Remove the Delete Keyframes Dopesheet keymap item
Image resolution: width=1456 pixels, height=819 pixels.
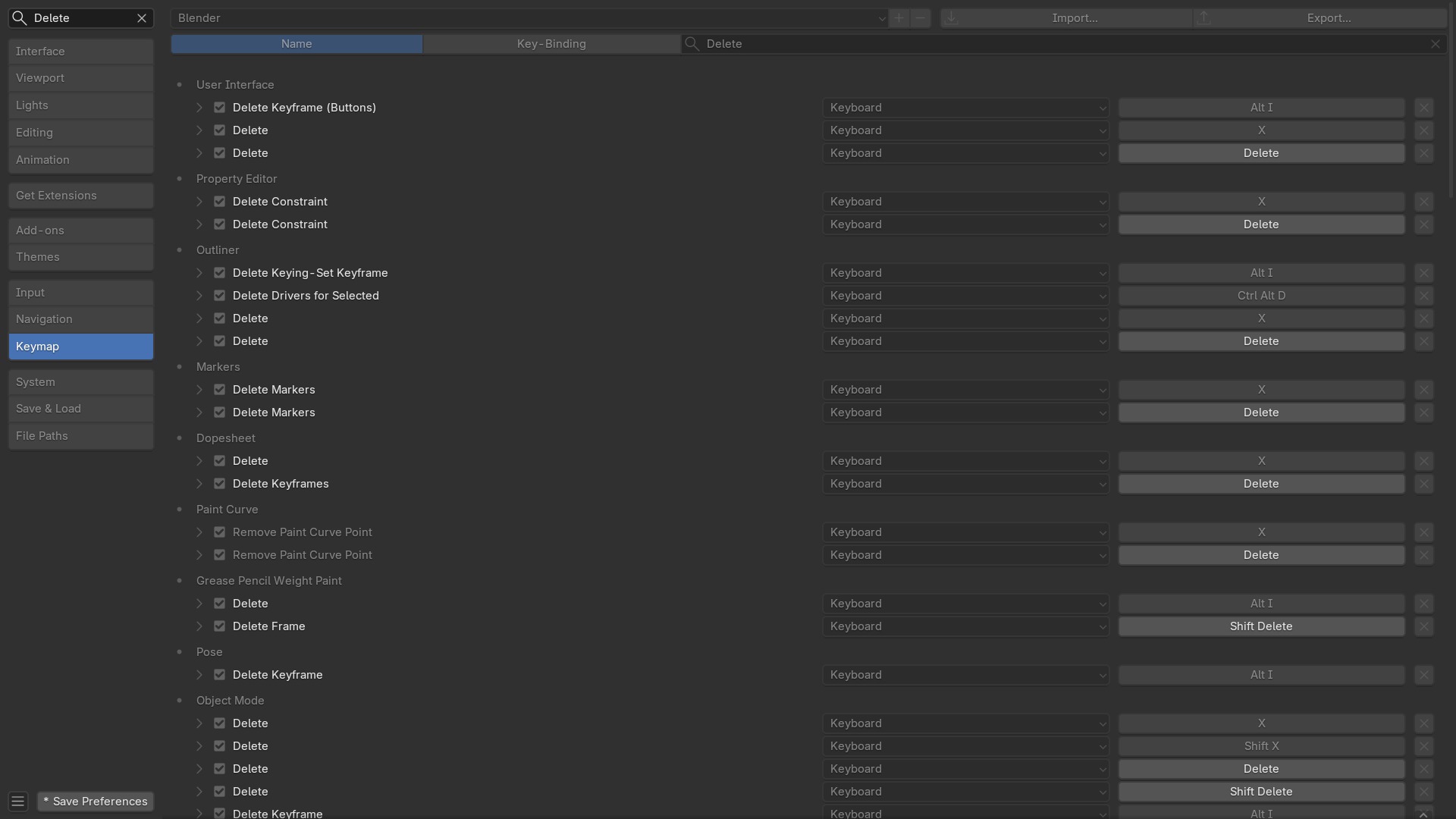pyautogui.click(x=1423, y=484)
